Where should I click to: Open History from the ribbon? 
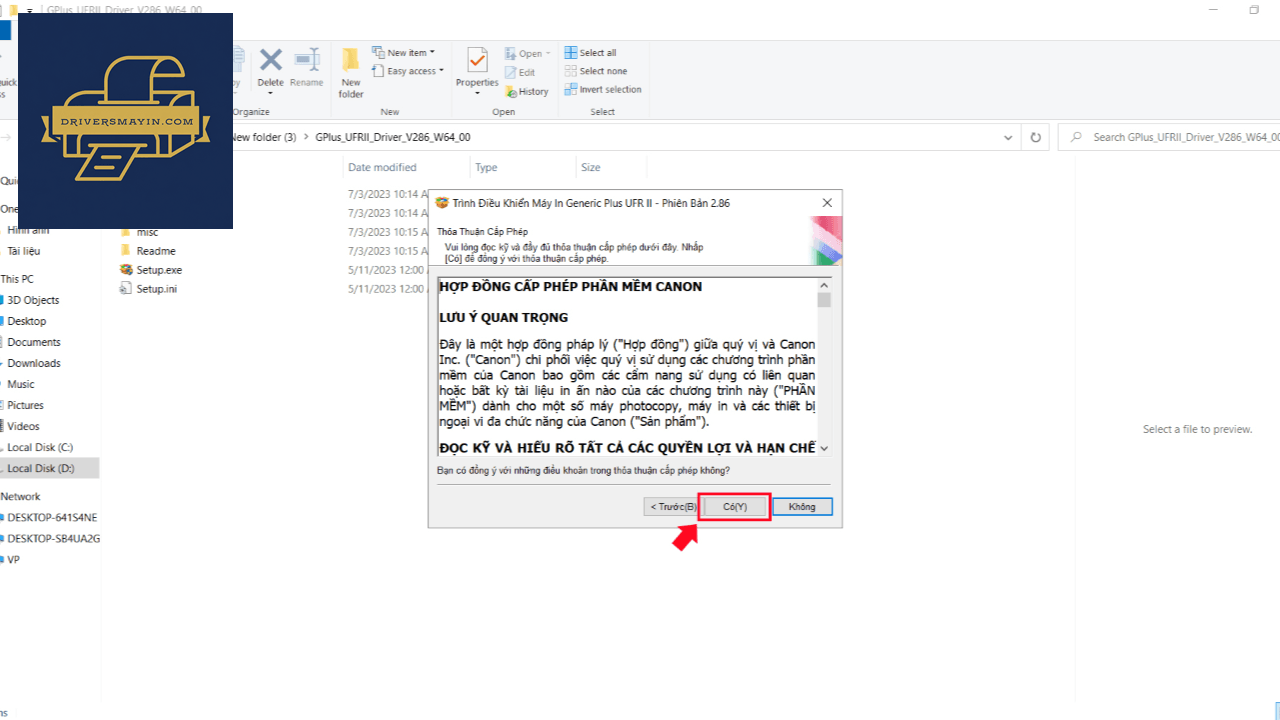coord(527,91)
